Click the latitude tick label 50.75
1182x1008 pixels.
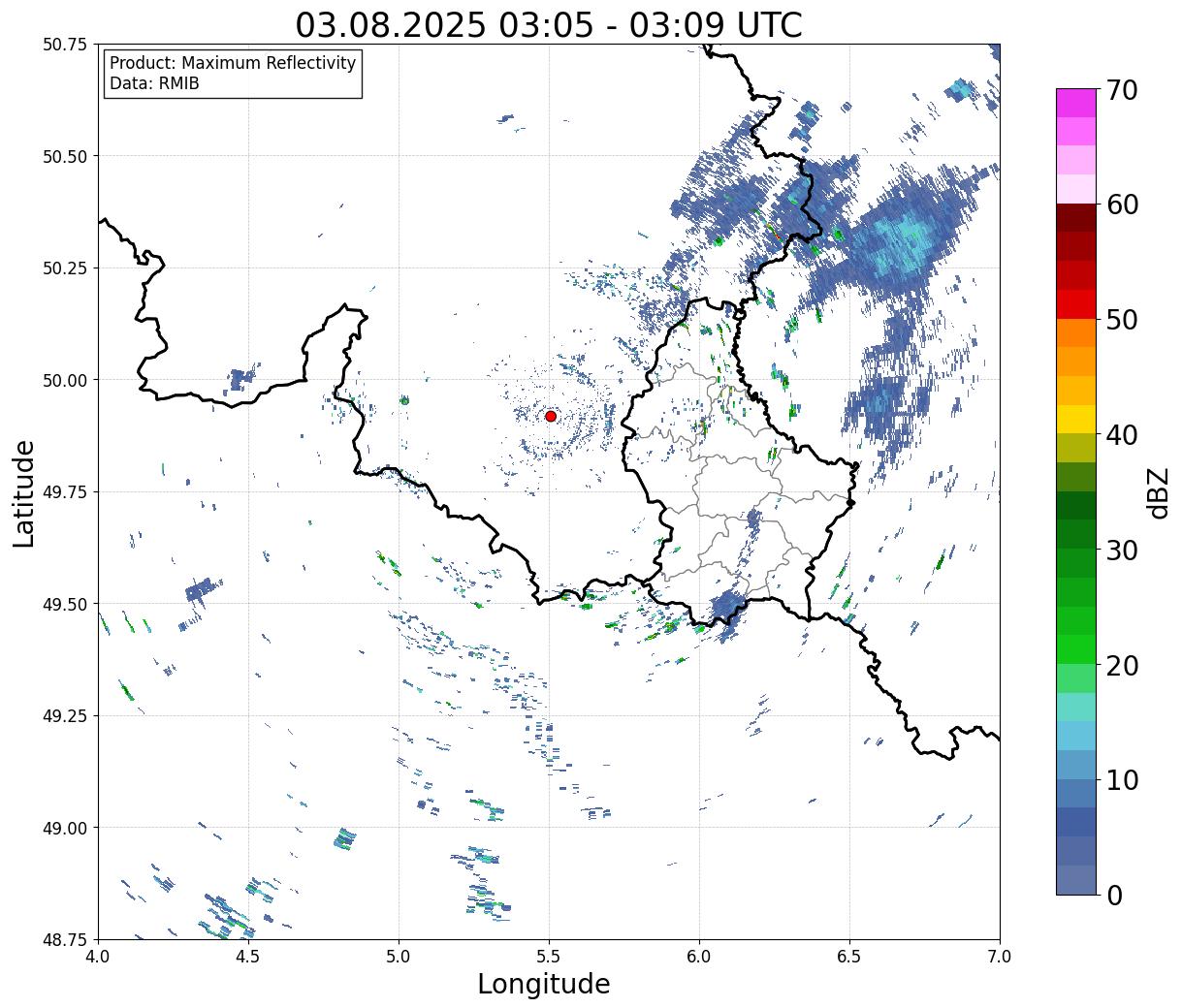click(66, 45)
